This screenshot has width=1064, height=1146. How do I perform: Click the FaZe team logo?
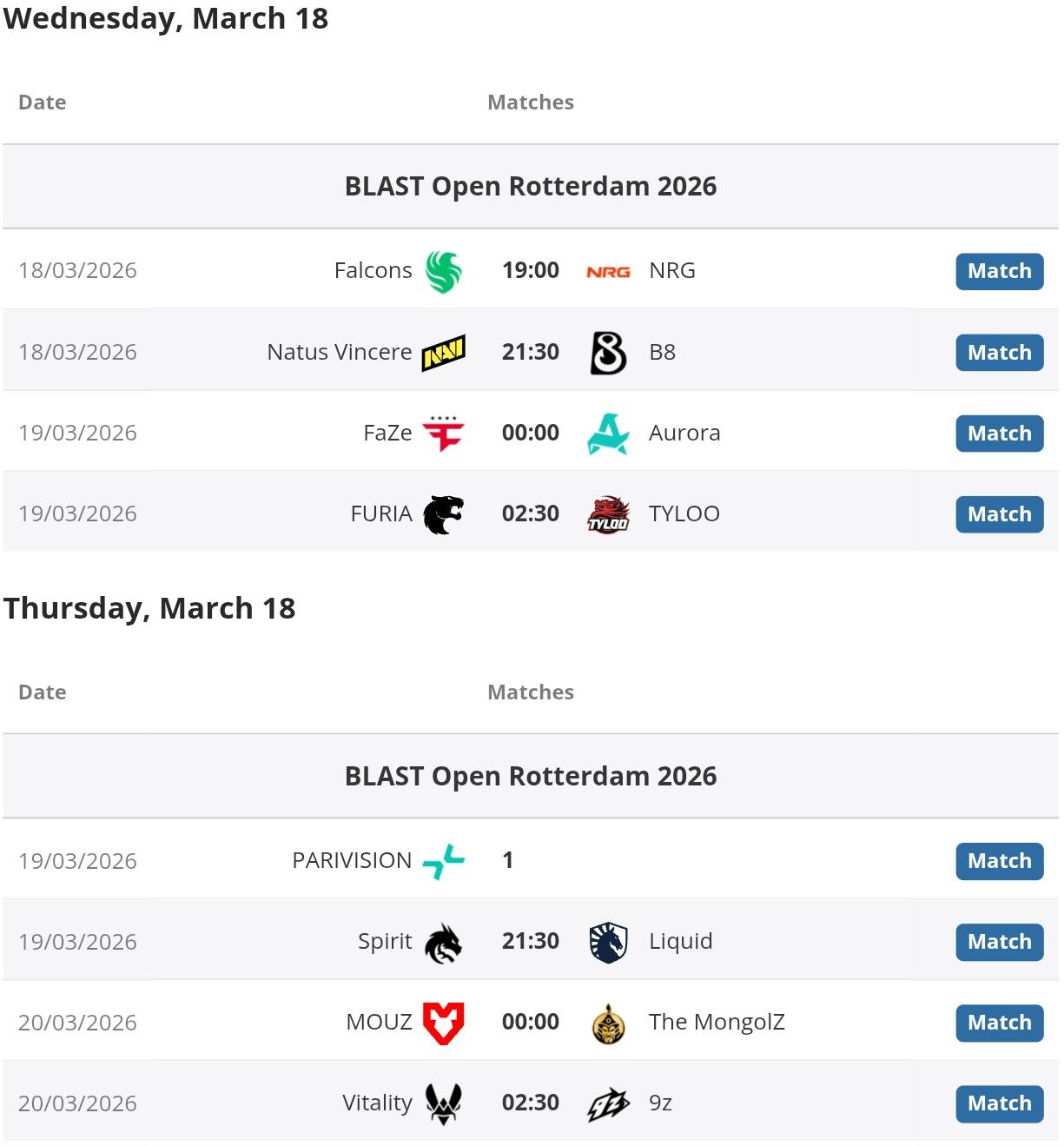pyautogui.click(x=443, y=434)
